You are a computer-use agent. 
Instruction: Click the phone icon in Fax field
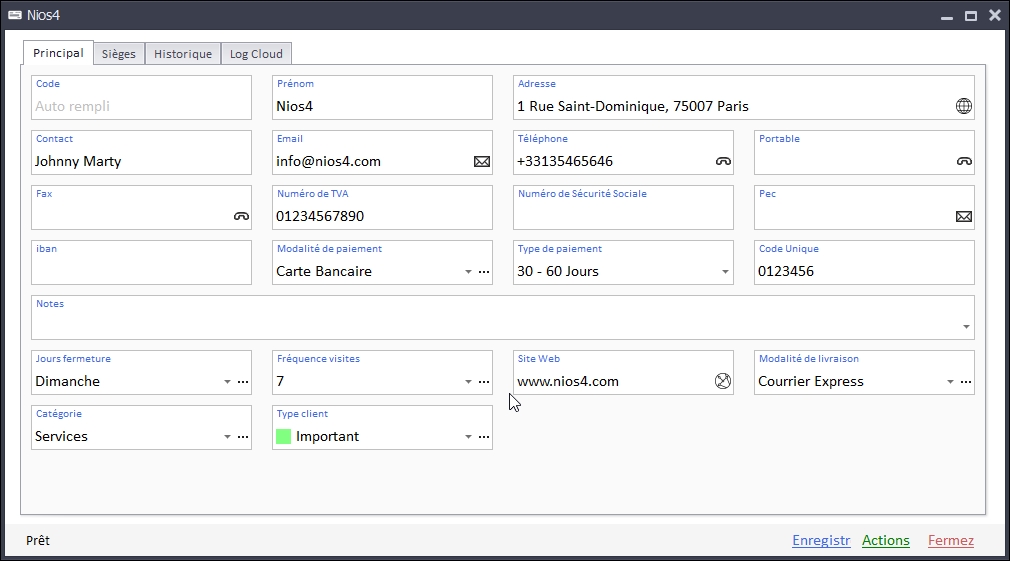pos(241,216)
